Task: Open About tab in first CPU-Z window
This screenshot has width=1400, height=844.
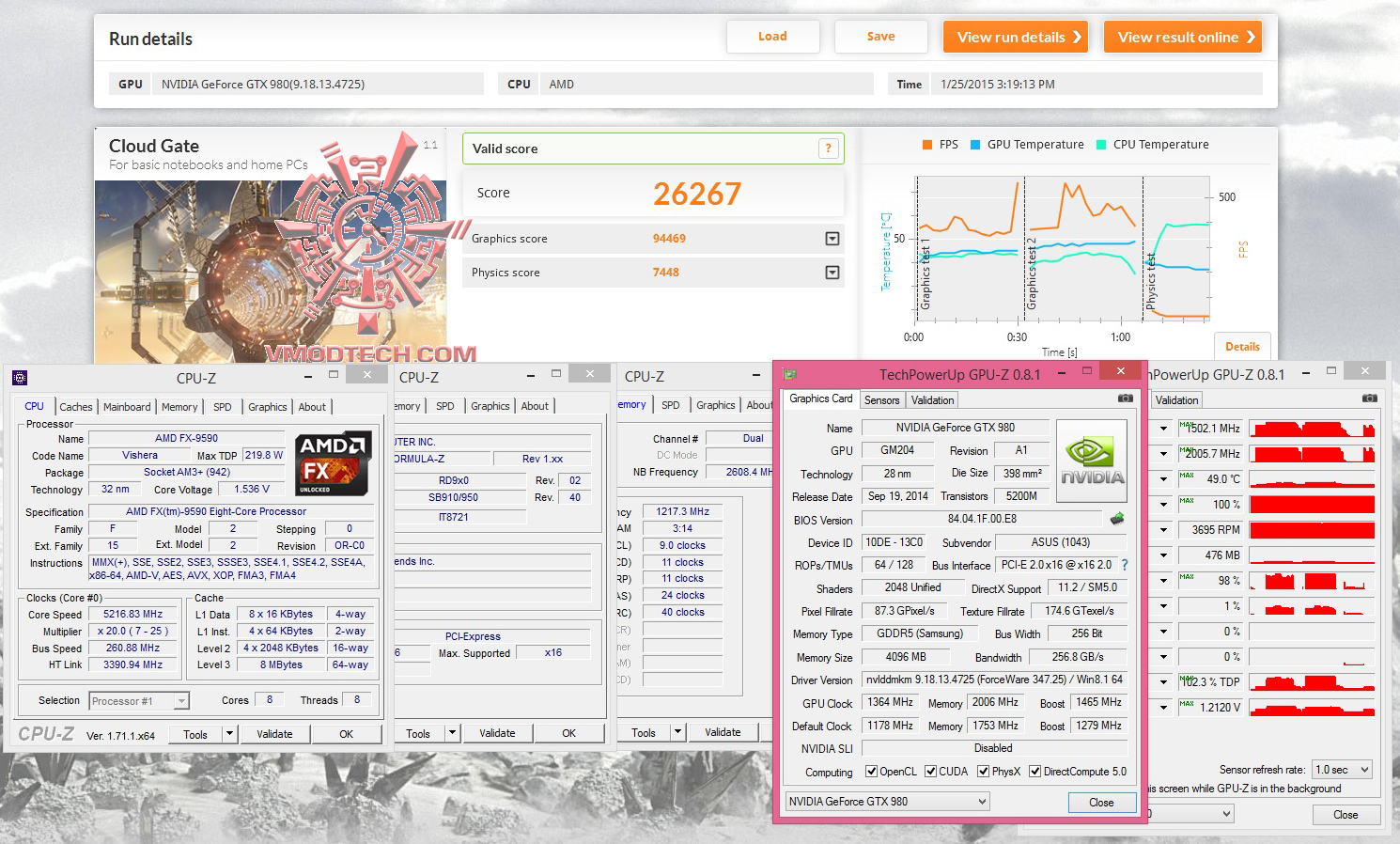Action: pos(312,407)
